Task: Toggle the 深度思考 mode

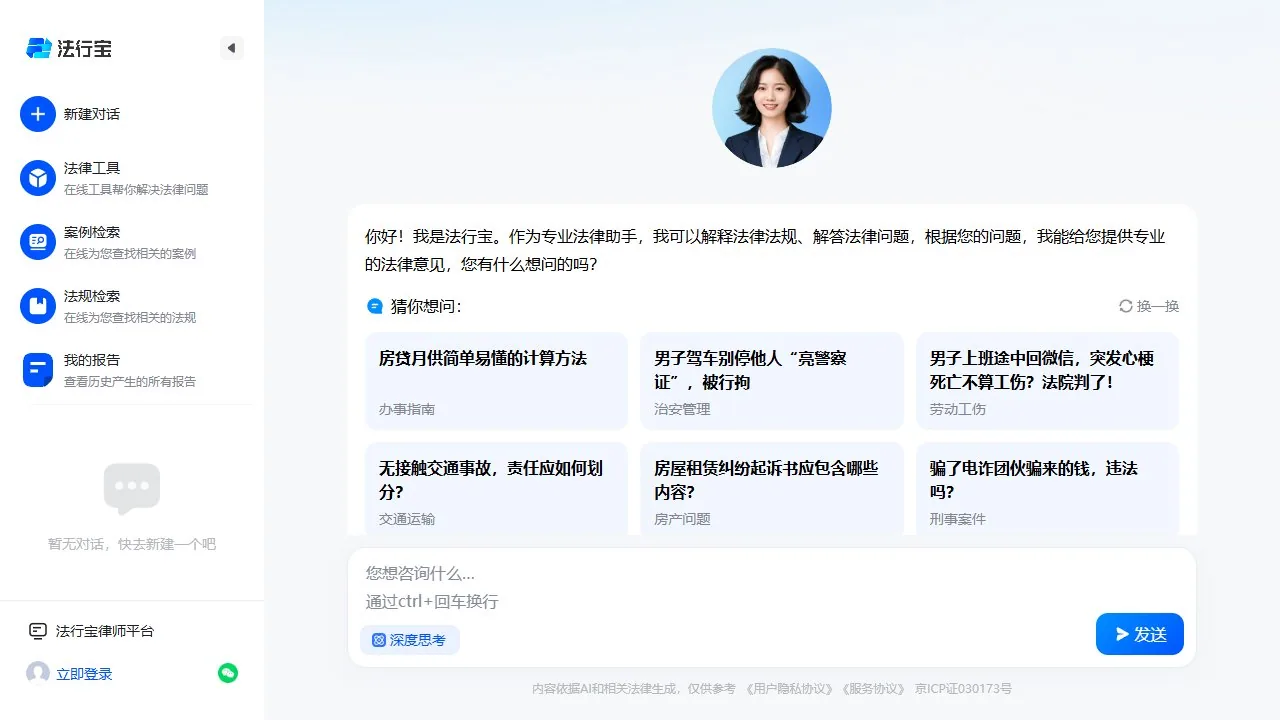Action: click(x=410, y=640)
